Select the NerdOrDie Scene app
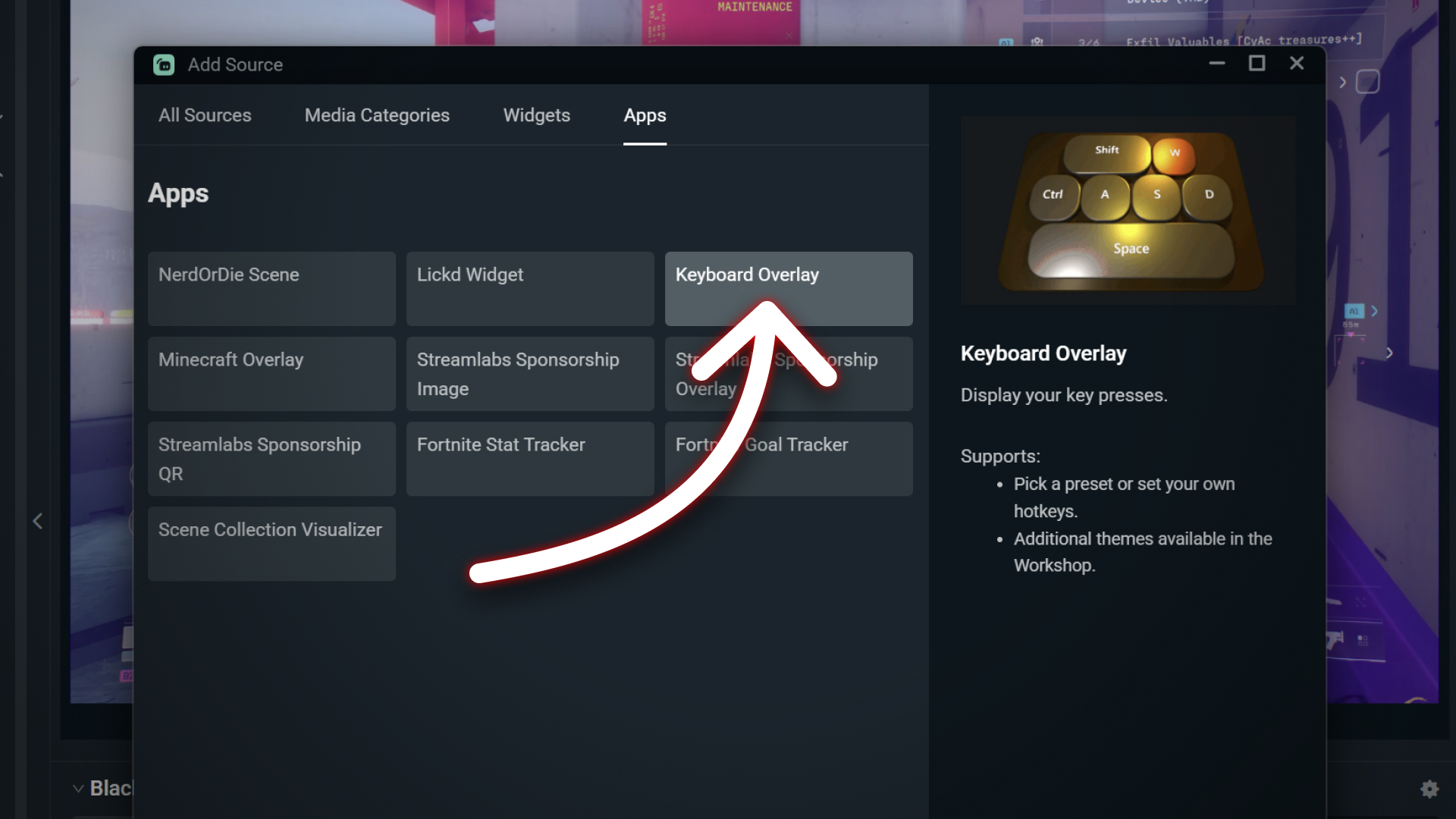Image resolution: width=1456 pixels, height=819 pixels. (x=271, y=288)
